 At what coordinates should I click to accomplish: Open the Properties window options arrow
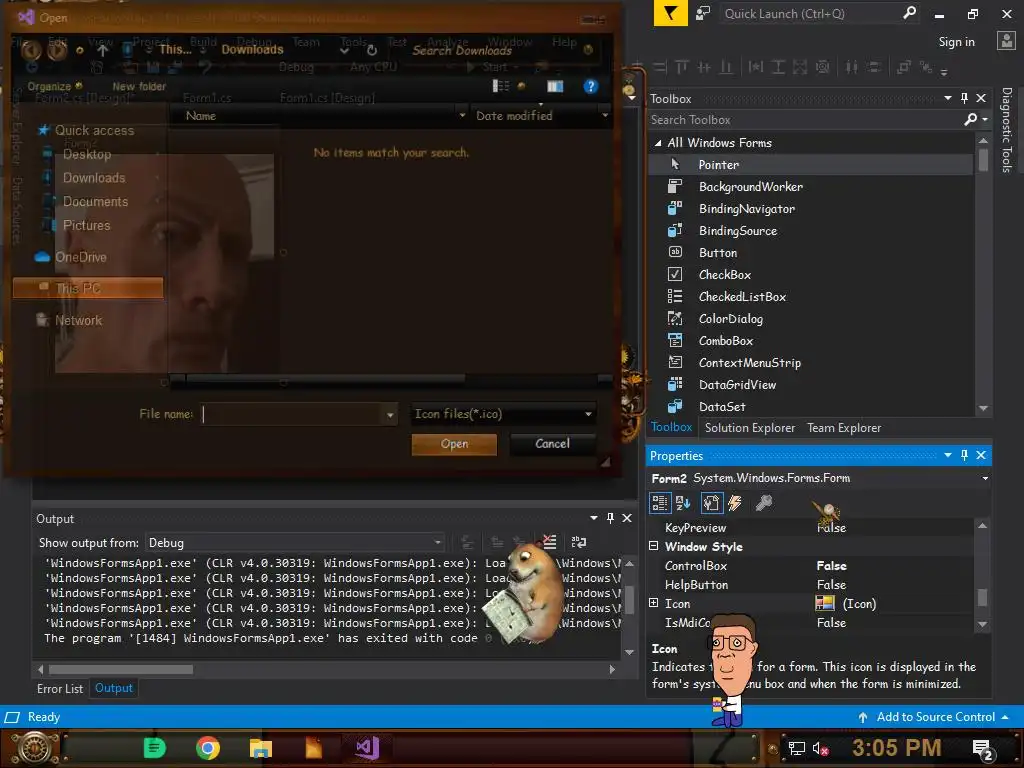(x=948, y=455)
